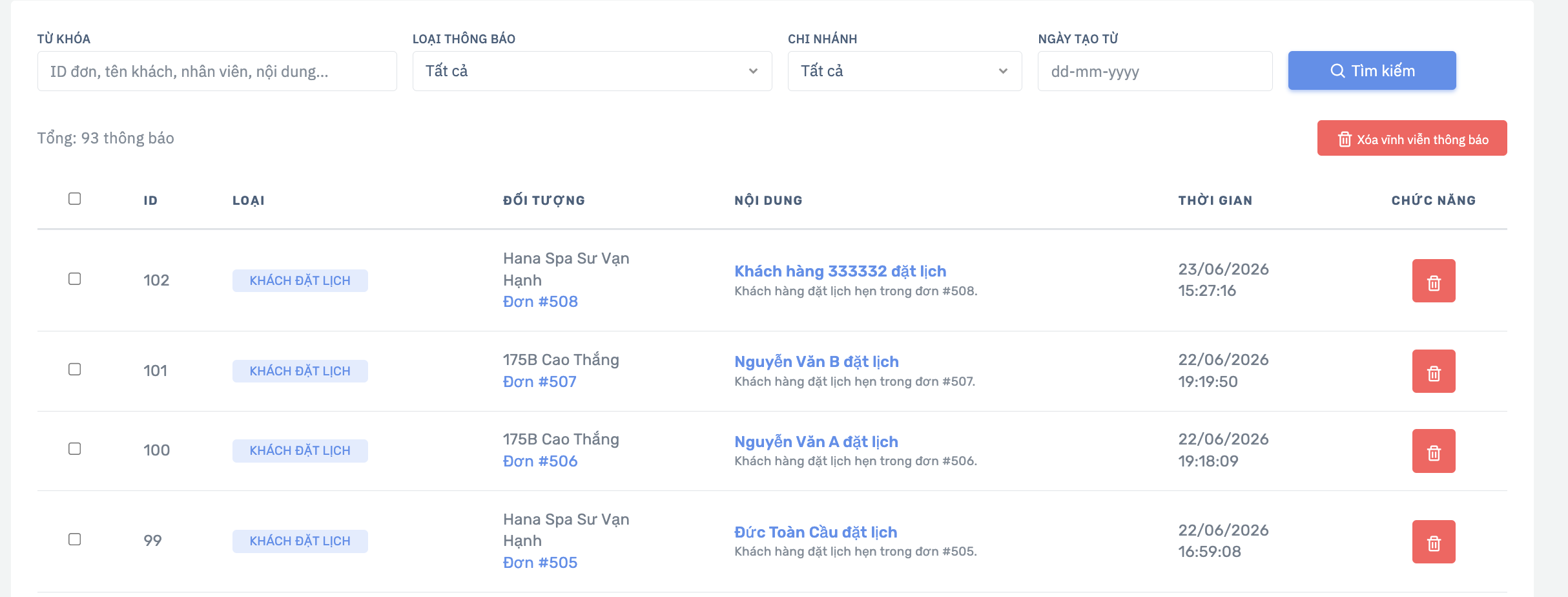Click Xóa vĩnh viễn thông báo button
Screen dimensions: 1568x597
click(1412, 138)
